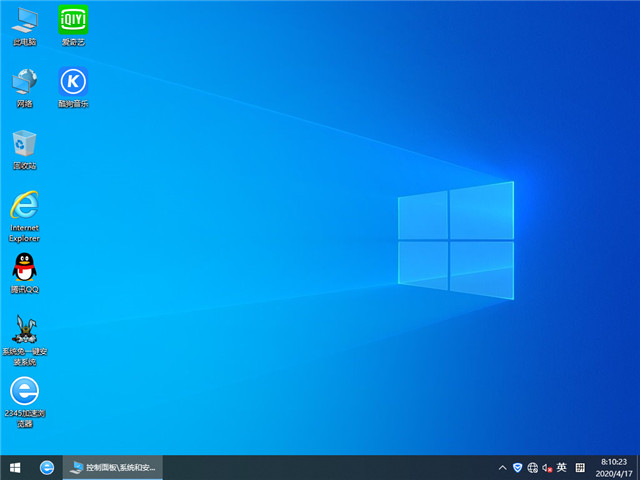The width and height of the screenshot is (640, 480).
Task: Click the Show Desktop sliver at the taskbar edge
Action: [638, 468]
